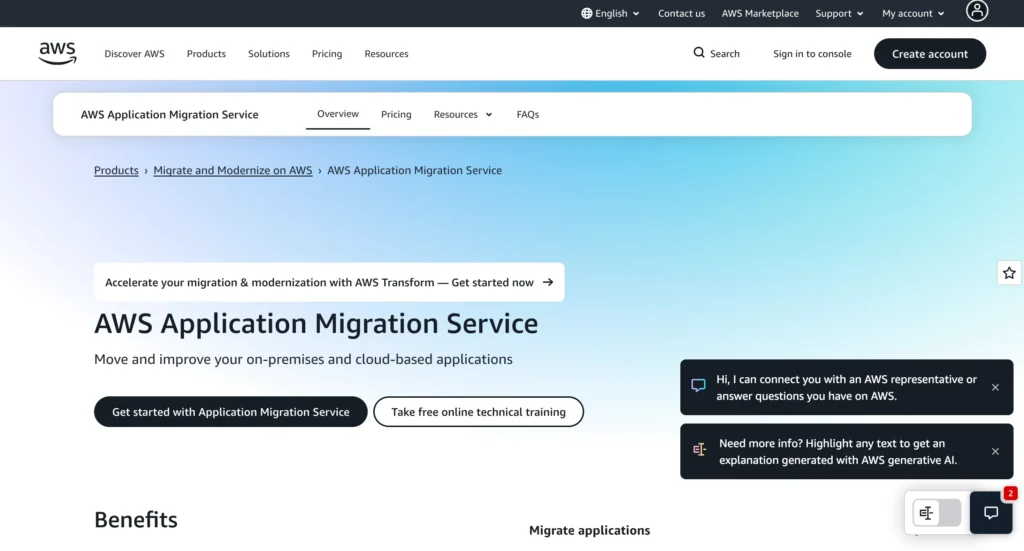The width and height of the screenshot is (1024, 551).
Task: Click the chat message icon in AWS representative notification
Action: [698, 385]
